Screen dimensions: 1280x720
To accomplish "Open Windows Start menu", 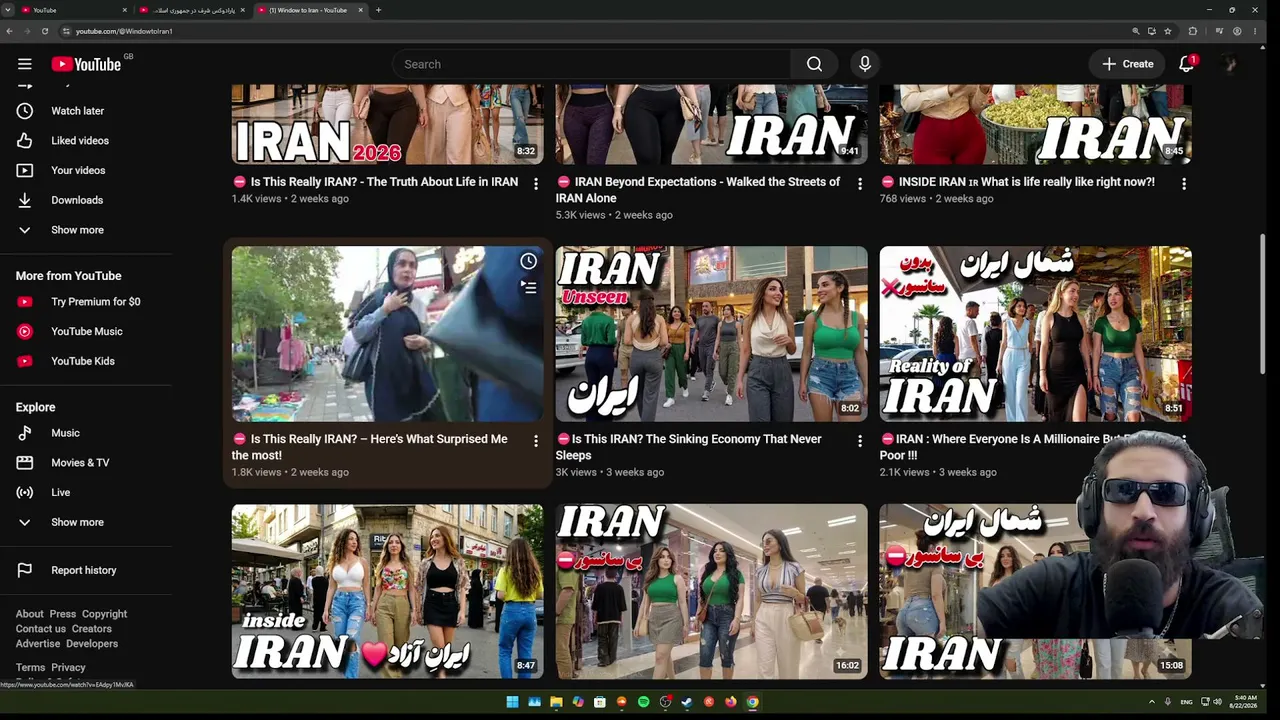I will click(512, 702).
